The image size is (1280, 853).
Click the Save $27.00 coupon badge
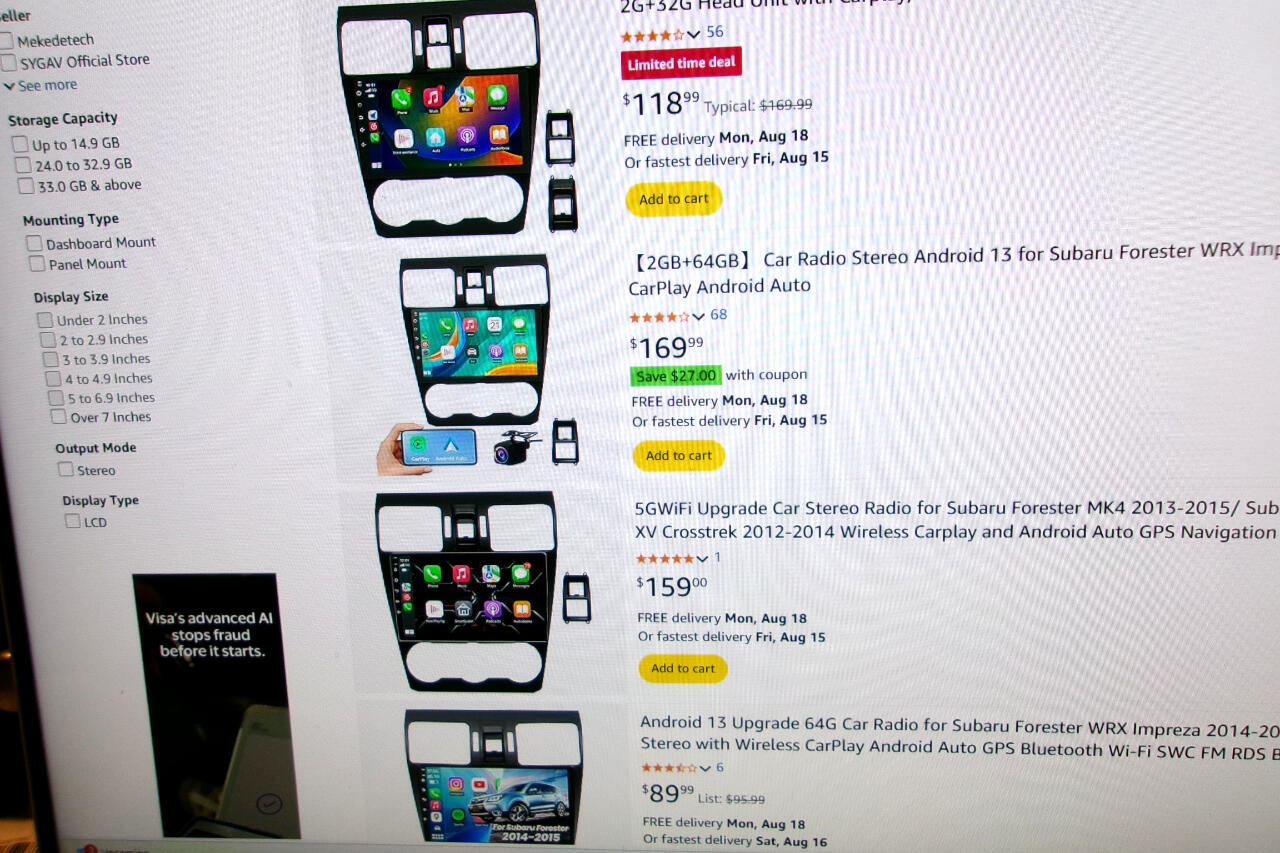676,376
